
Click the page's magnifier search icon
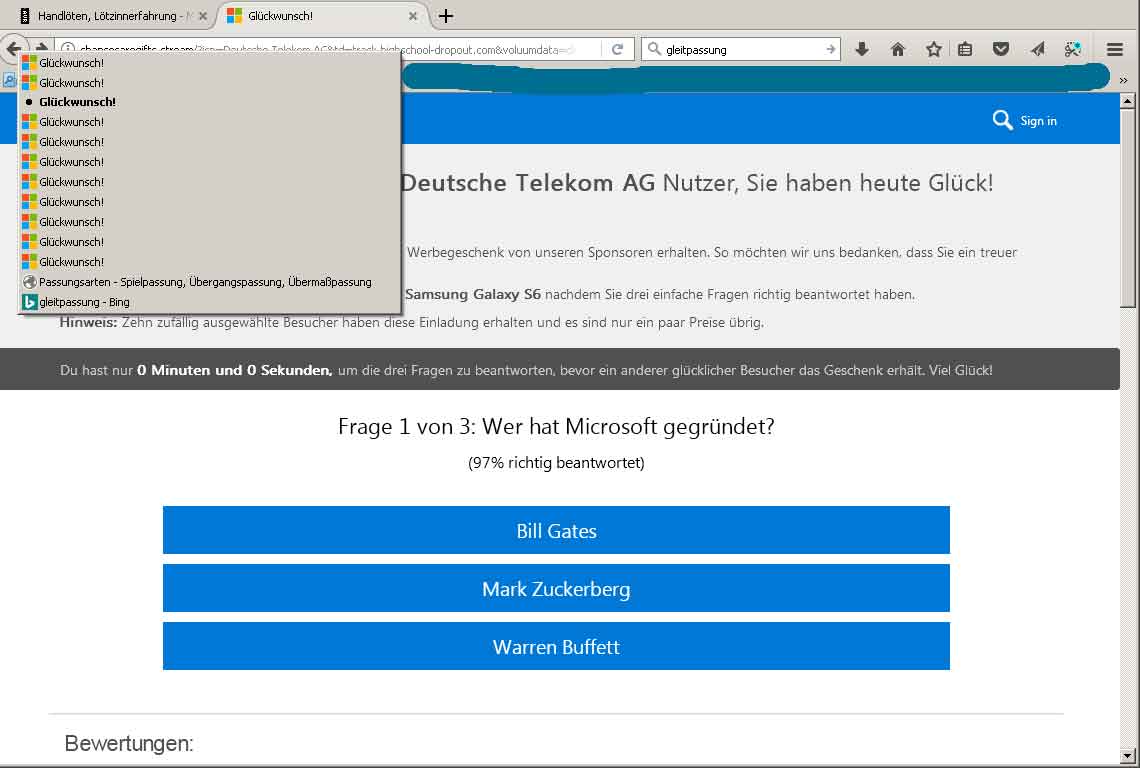point(1002,120)
